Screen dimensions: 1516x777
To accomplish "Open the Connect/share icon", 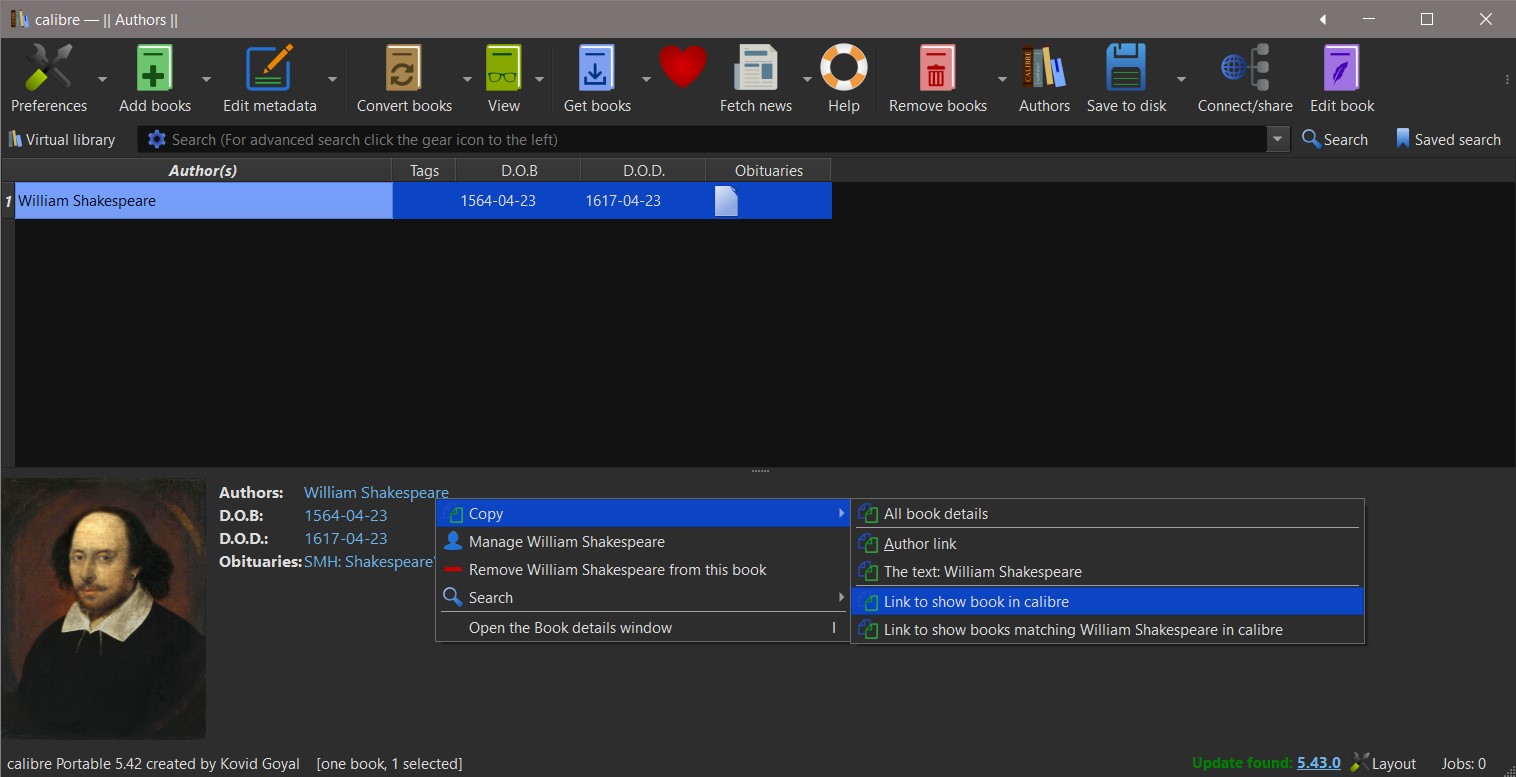I will [1245, 69].
